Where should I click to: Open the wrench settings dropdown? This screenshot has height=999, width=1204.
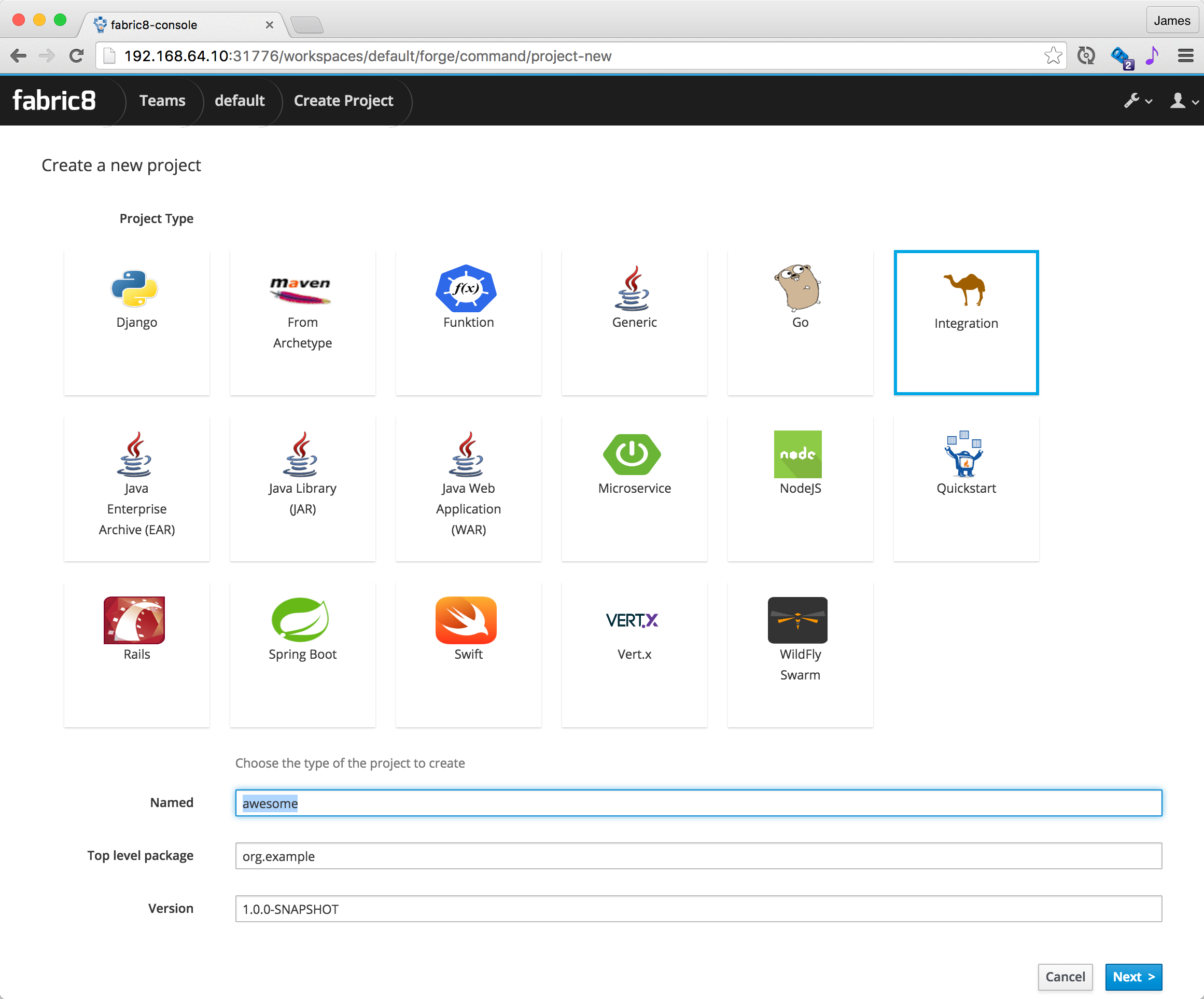pos(1138,101)
